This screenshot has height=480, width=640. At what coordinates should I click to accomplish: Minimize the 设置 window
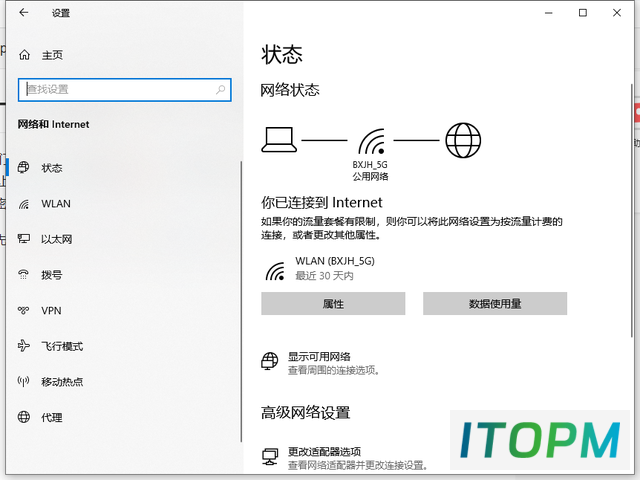click(x=549, y=13)
